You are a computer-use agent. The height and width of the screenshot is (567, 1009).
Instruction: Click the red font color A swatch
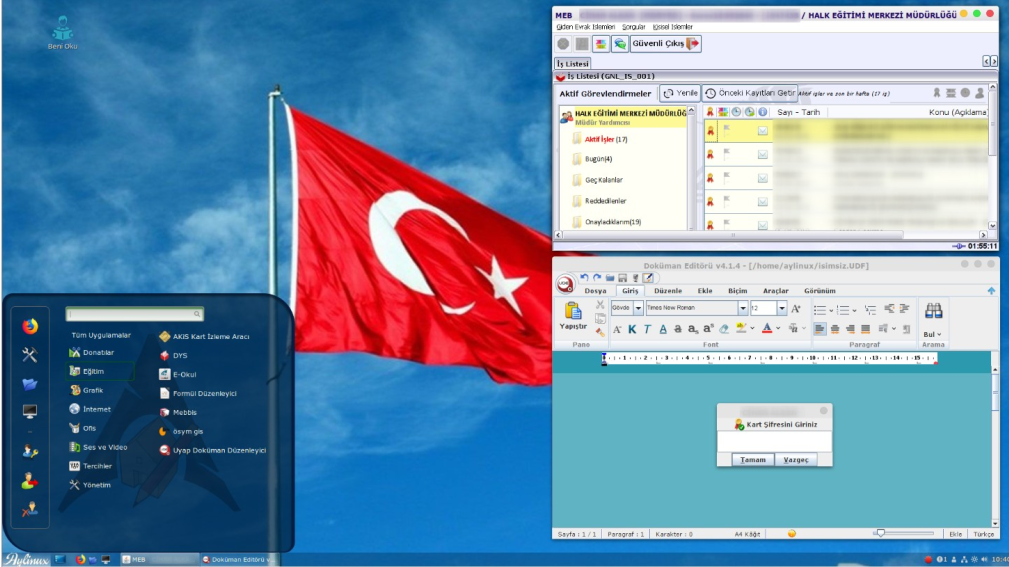click(766, 329)
